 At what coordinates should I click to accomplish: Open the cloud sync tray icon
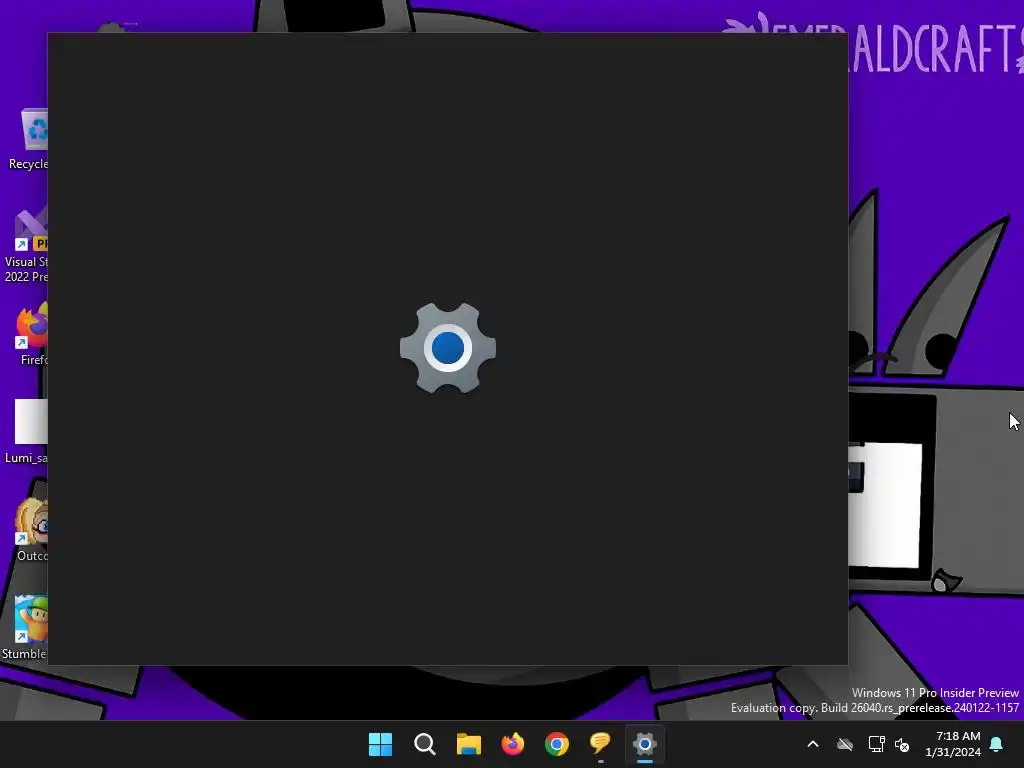(x=845, y=744)
